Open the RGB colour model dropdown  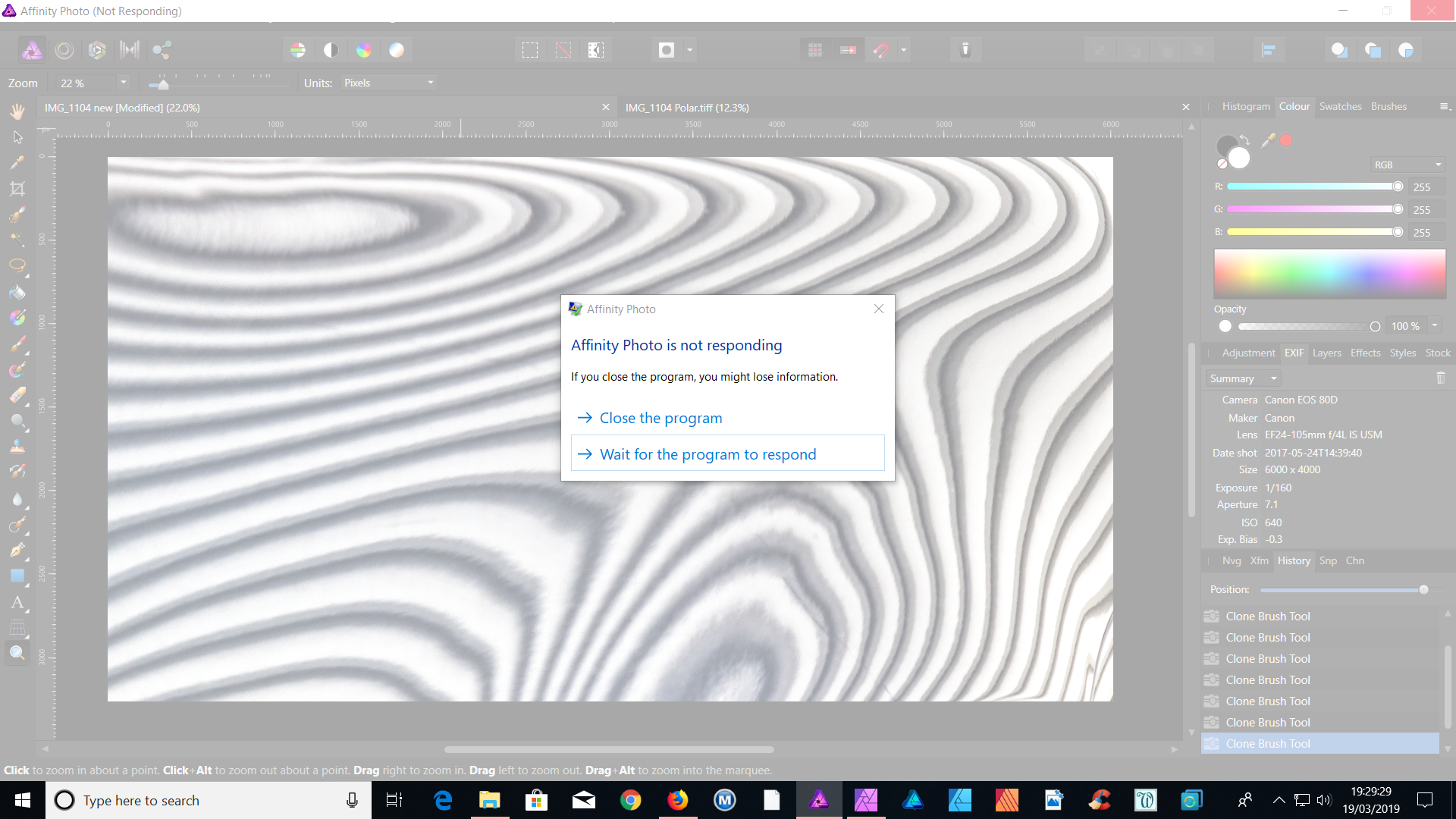coord(1408,165)
